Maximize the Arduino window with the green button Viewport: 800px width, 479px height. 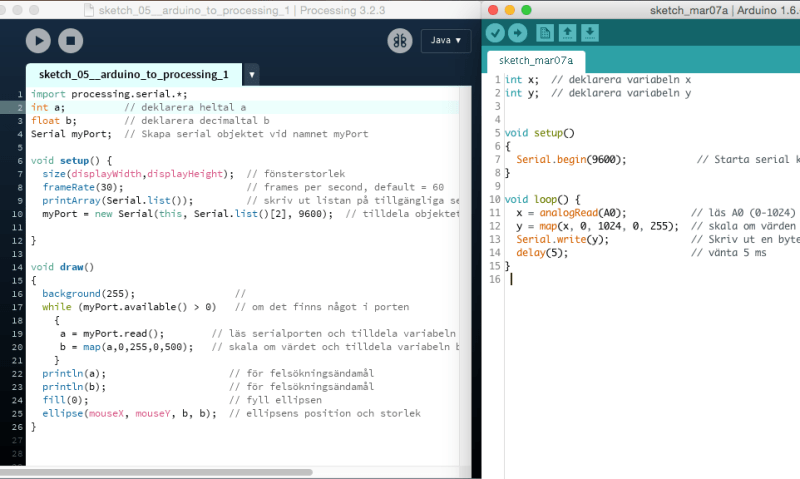(x=526, y=9)
